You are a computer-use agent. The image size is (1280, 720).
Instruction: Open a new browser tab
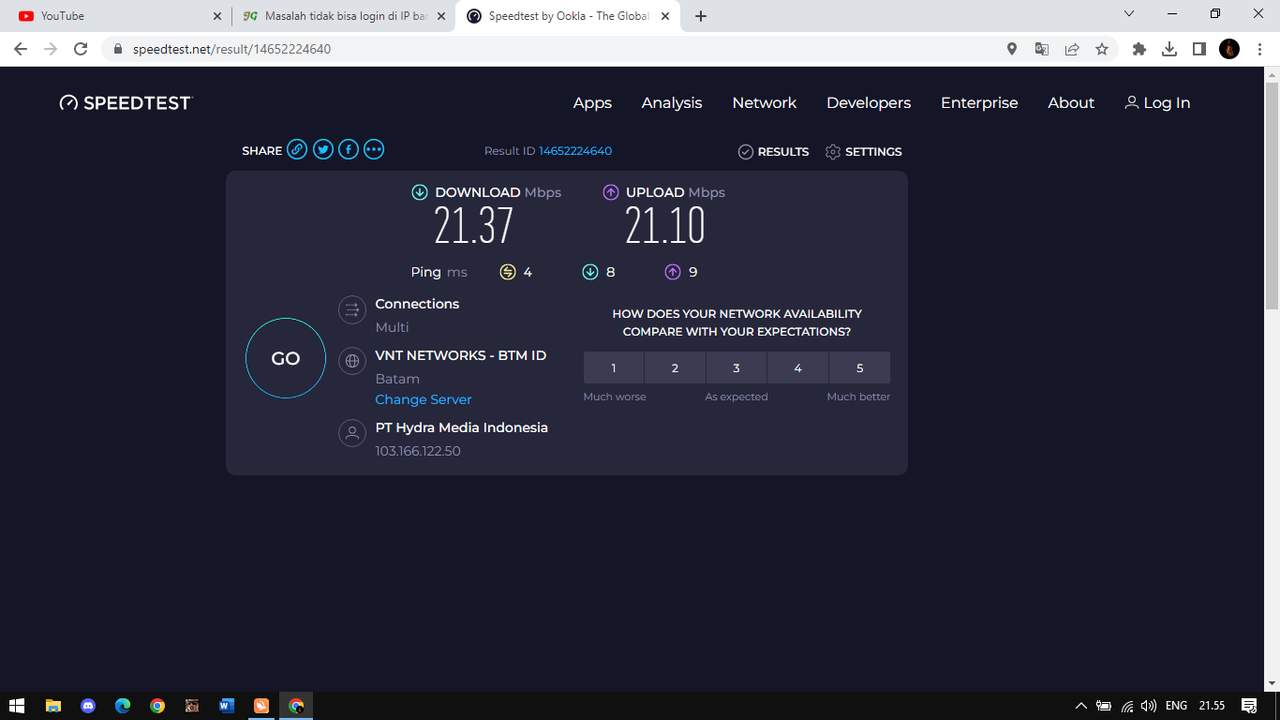[x=701, y=16]
